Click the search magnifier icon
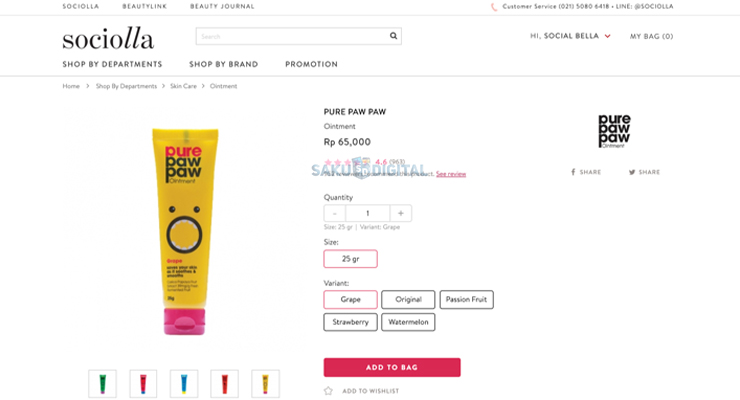 (394, 37)
